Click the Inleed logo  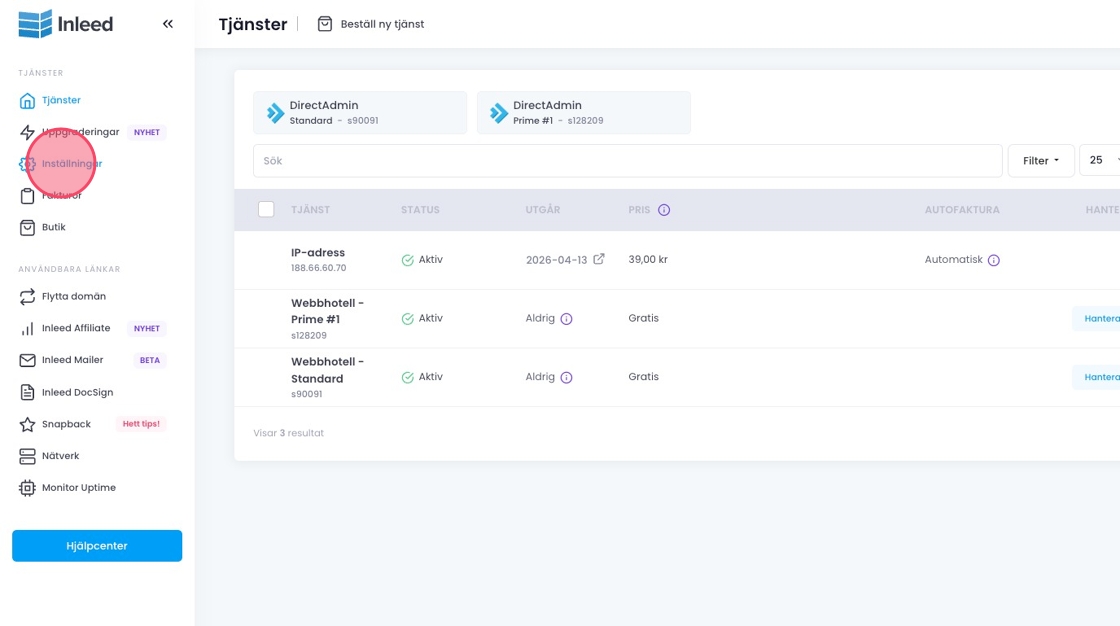(66, 24)
